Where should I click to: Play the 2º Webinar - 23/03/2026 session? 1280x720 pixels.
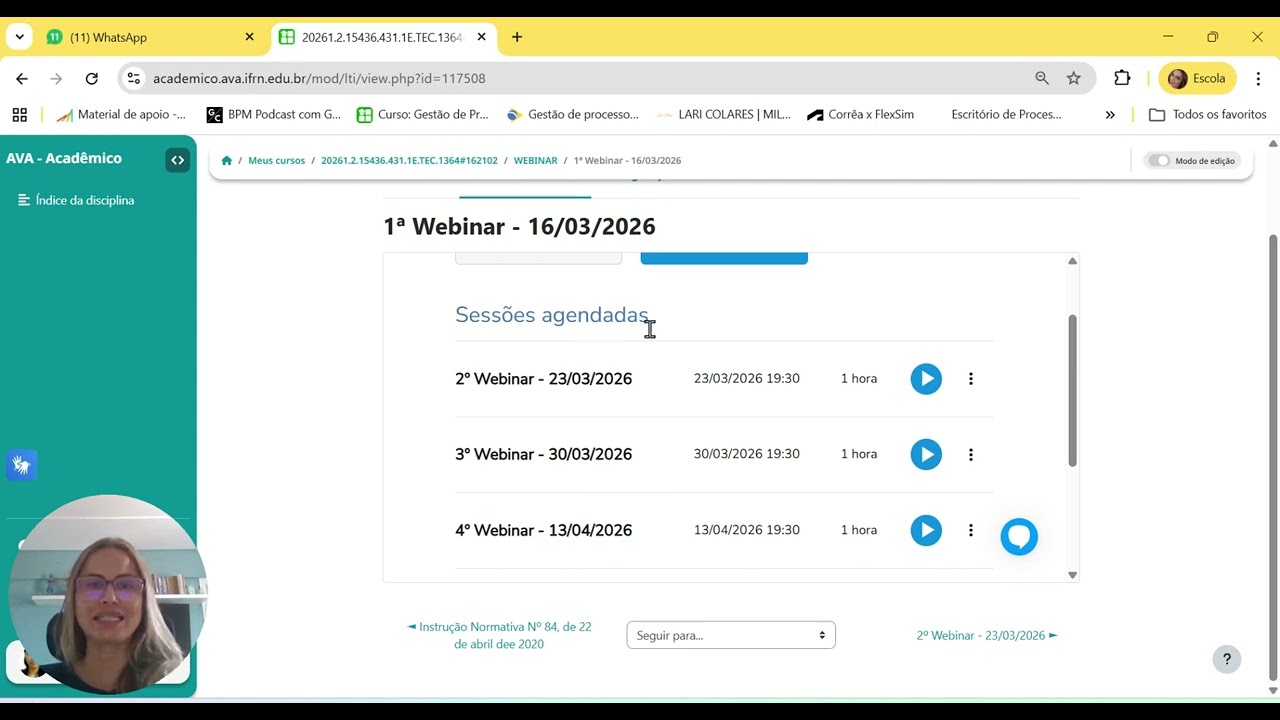[926, 379]
